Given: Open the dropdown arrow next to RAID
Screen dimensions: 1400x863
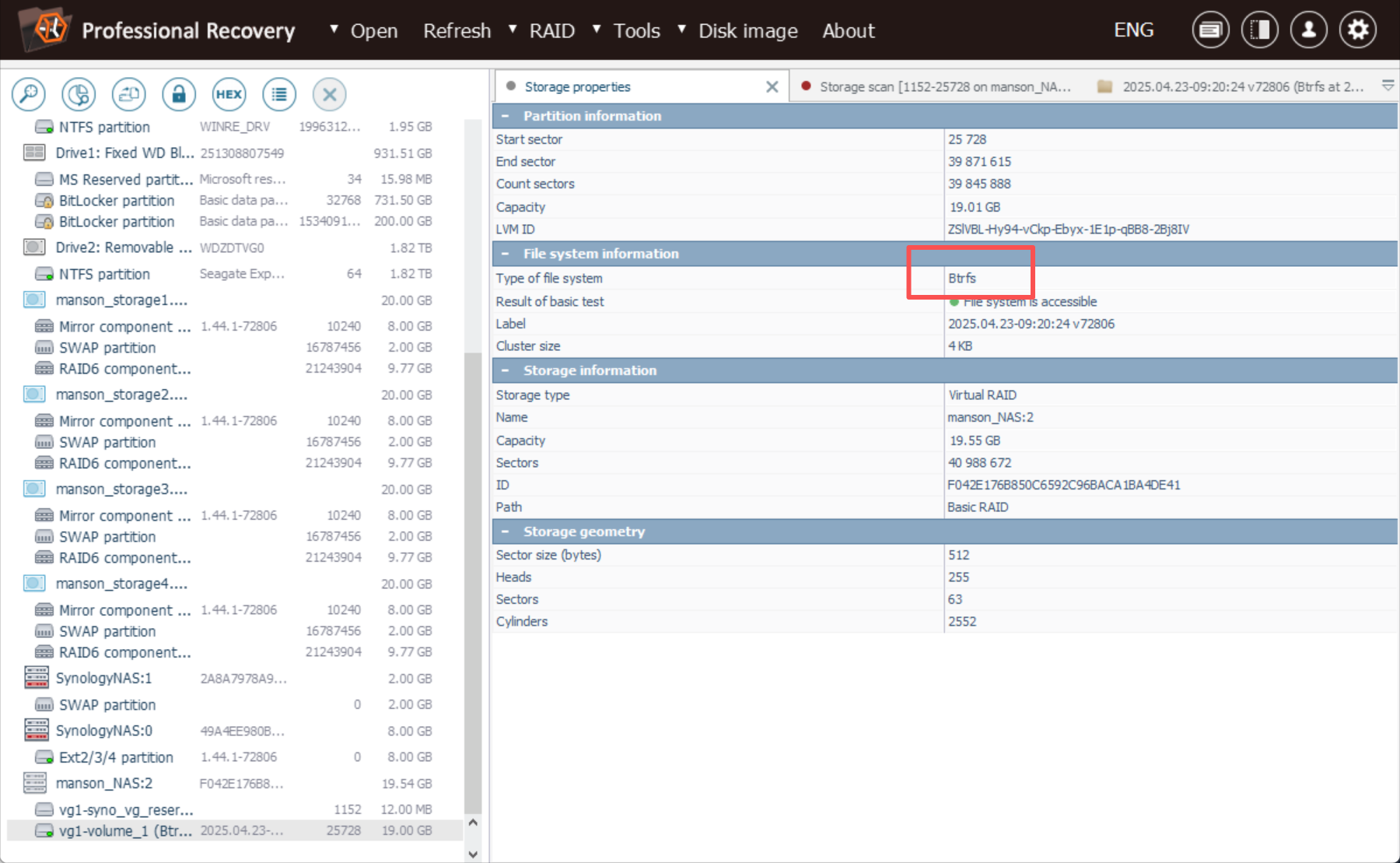Looking at the screenshot, I should coord(513,29).
